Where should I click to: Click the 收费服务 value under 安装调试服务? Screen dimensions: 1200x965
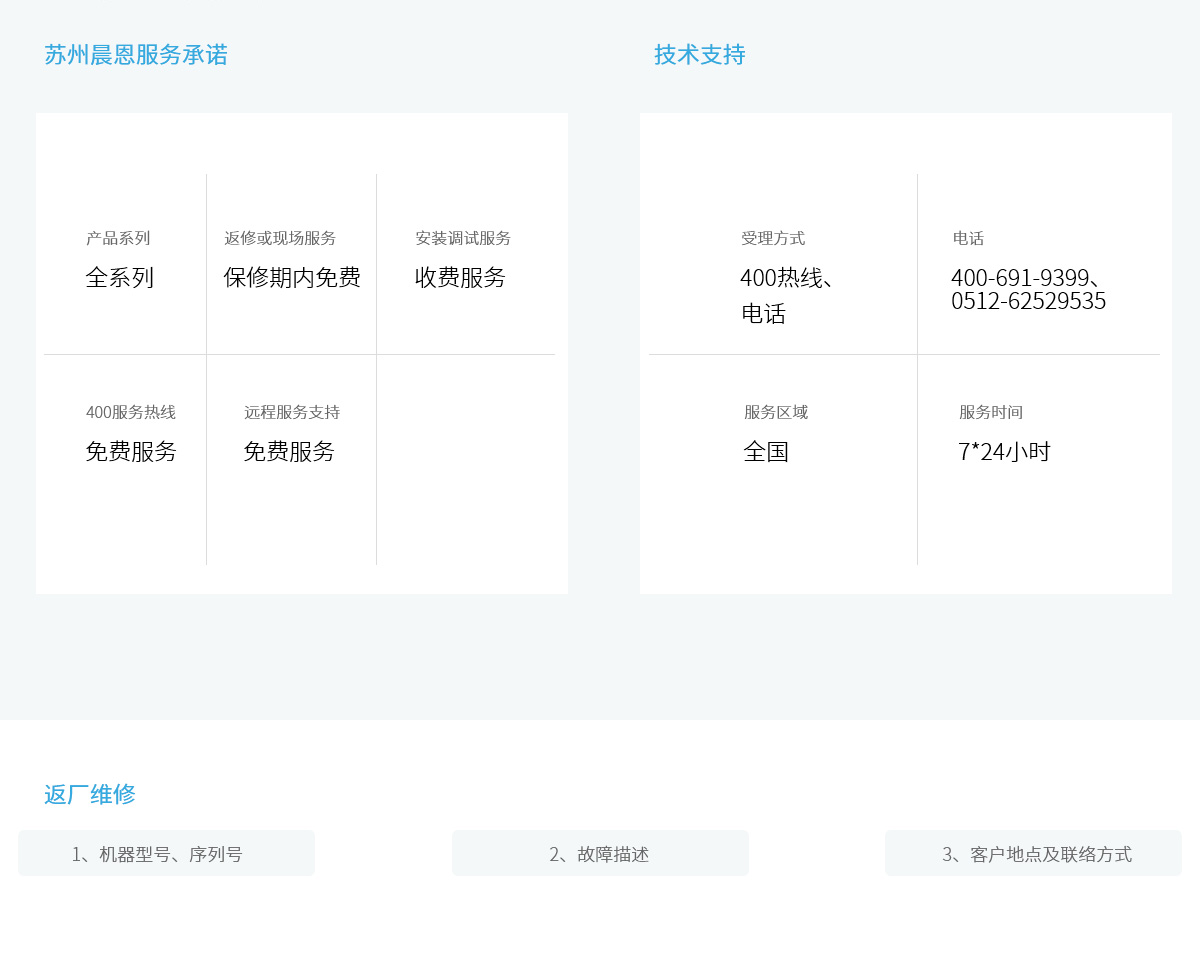pos(460,278)
